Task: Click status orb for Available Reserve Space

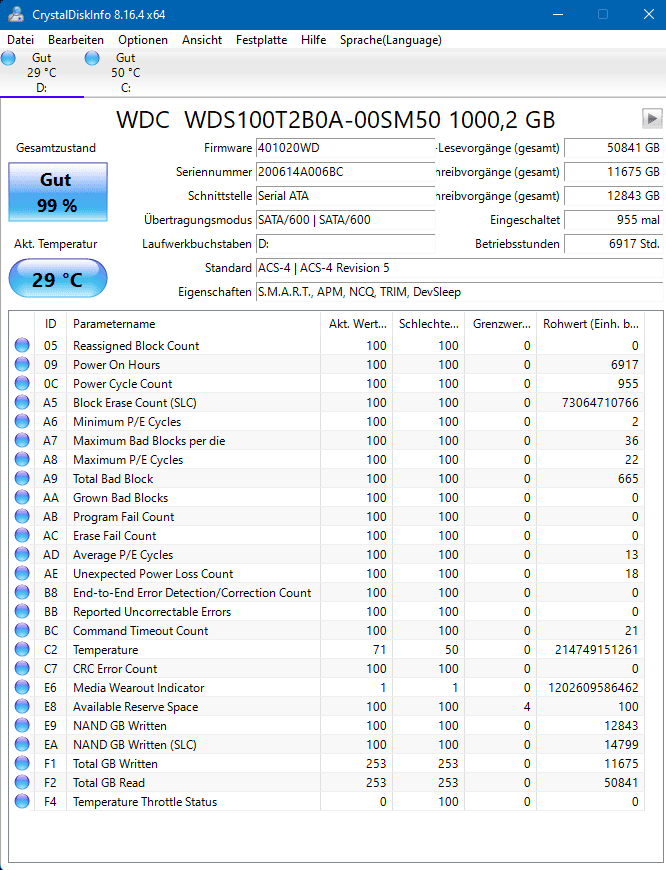Action: pyautogui.click(x=22, y=706)
